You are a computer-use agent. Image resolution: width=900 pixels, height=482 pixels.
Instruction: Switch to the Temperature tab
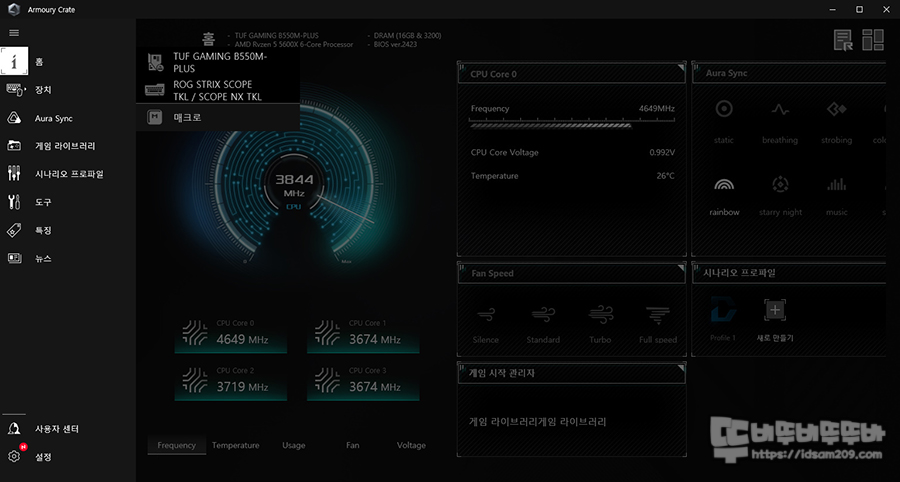(x=235, y=445)
